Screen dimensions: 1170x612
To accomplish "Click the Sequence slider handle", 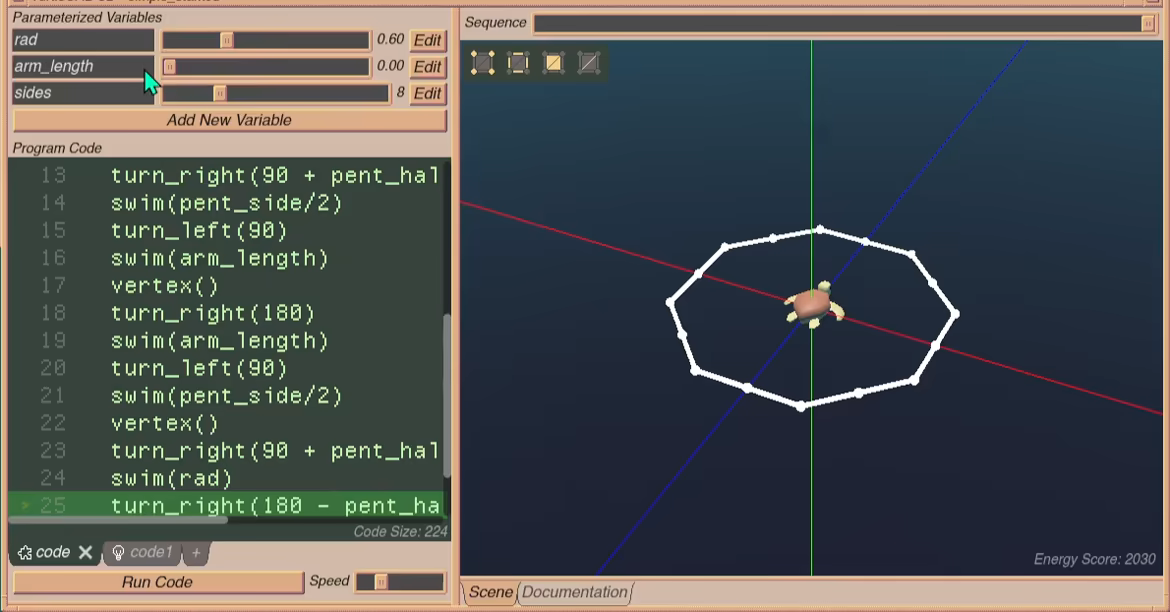I will 1148,23.
